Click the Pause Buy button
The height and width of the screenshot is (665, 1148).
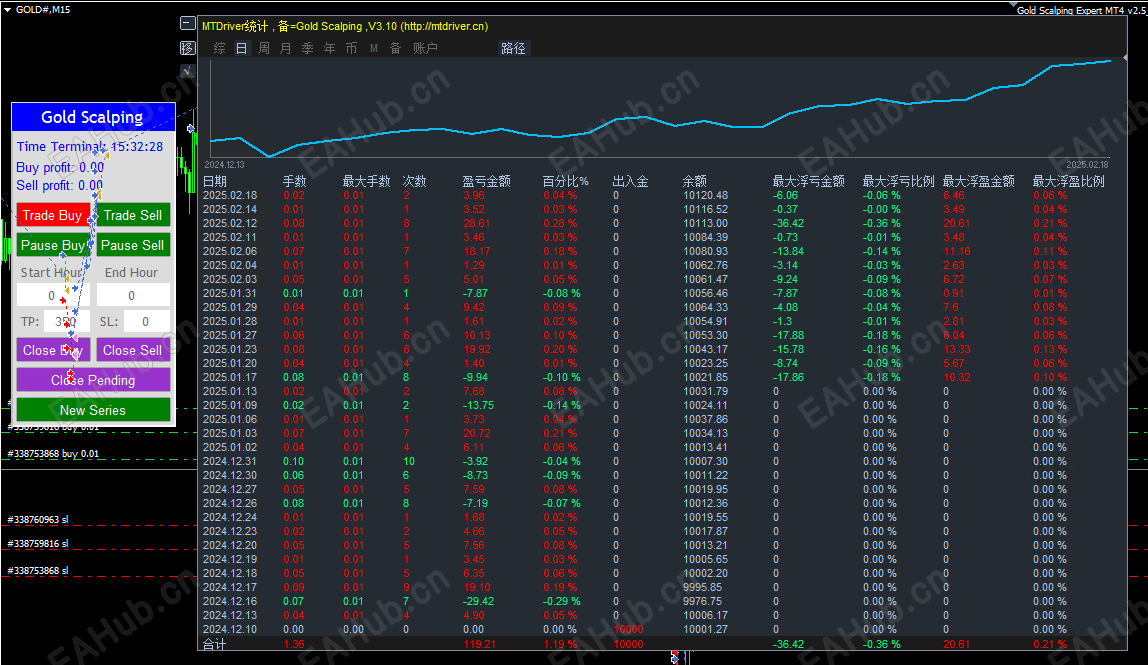[53, 245]
